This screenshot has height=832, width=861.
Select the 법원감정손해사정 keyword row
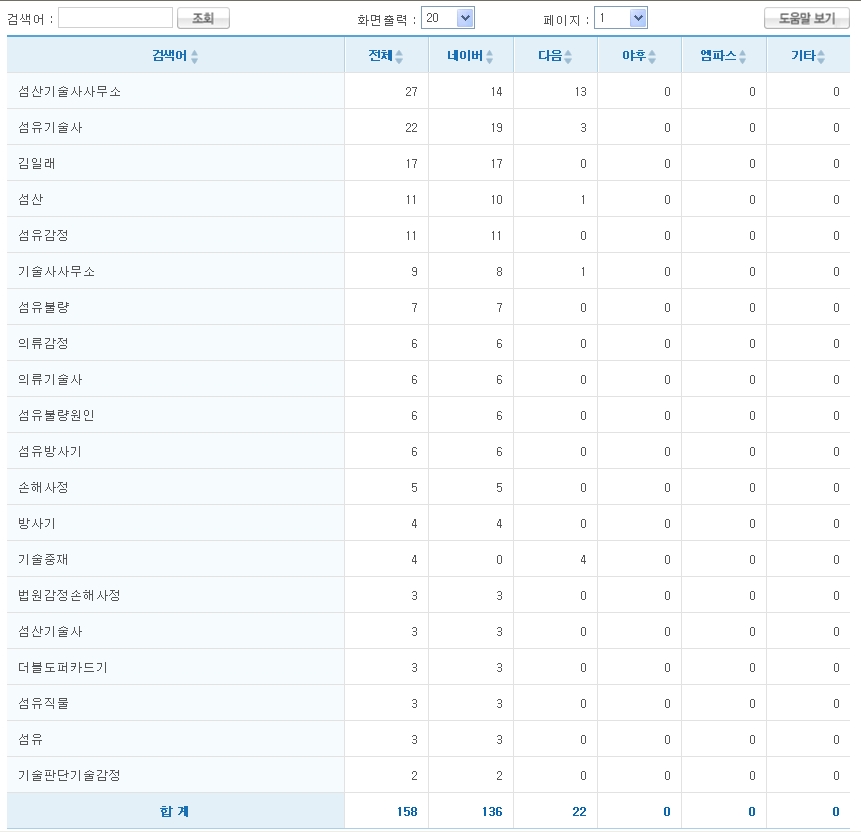click(69, 595)
